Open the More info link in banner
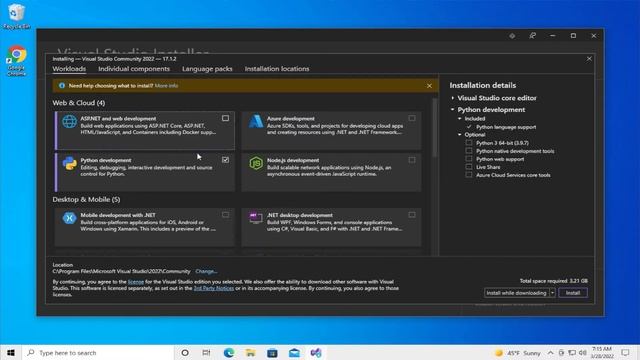This screenshot has width=640, height=360. coord(166,86)
